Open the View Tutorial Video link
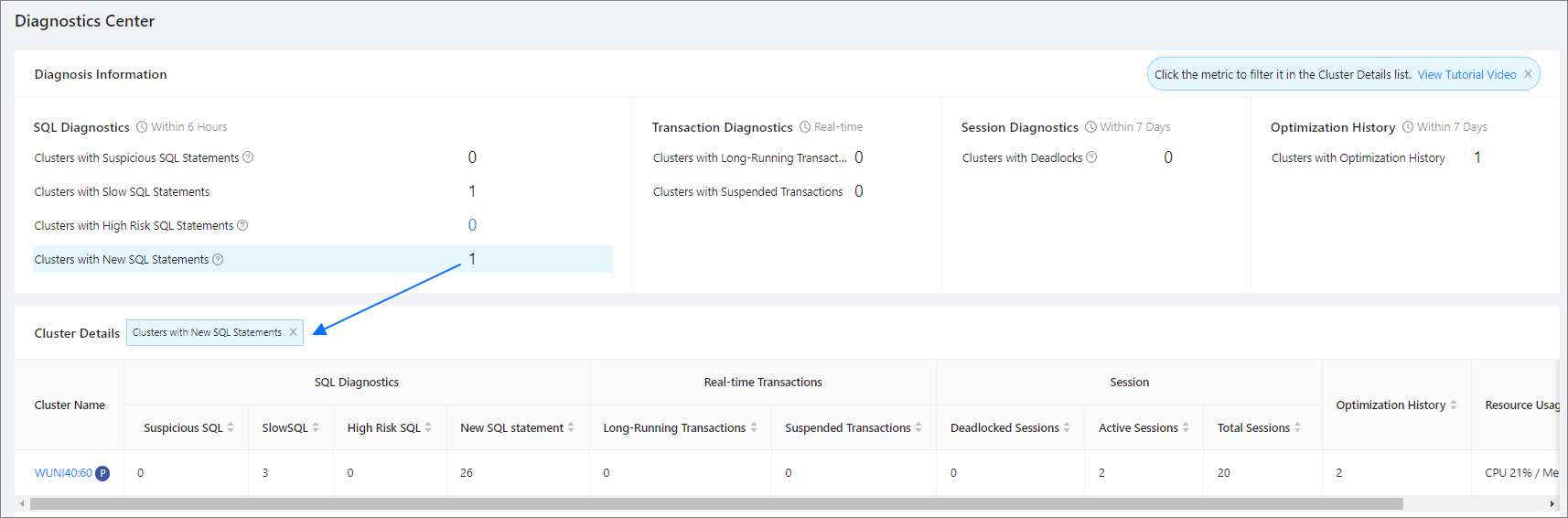The width and height of the screenshot is (1568, 518). 1466,75
